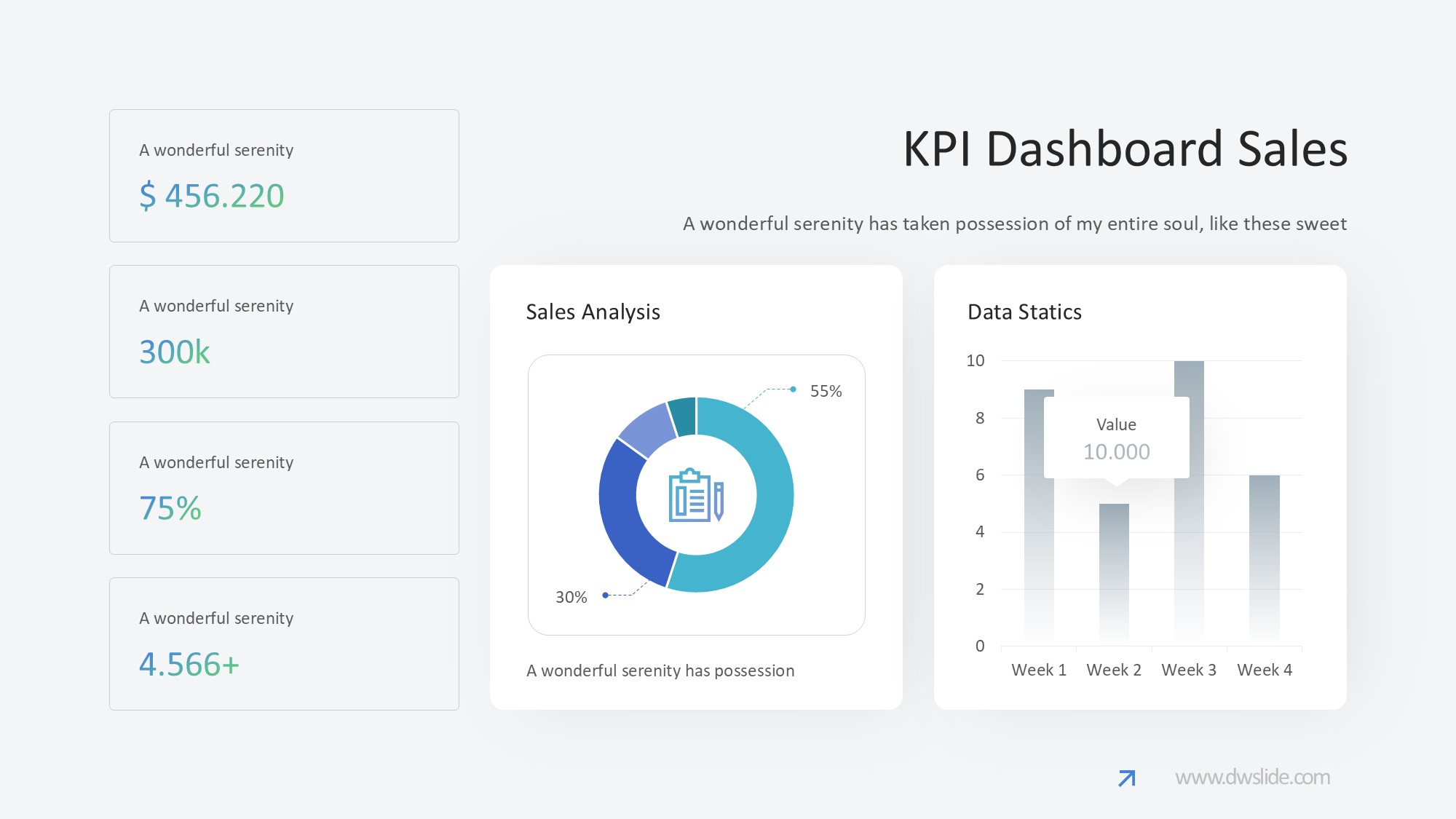The height and width of the screenshot is (819, 1456).
Task: Select the $ 456.220 KPI card
Action: tap(284, 176)
